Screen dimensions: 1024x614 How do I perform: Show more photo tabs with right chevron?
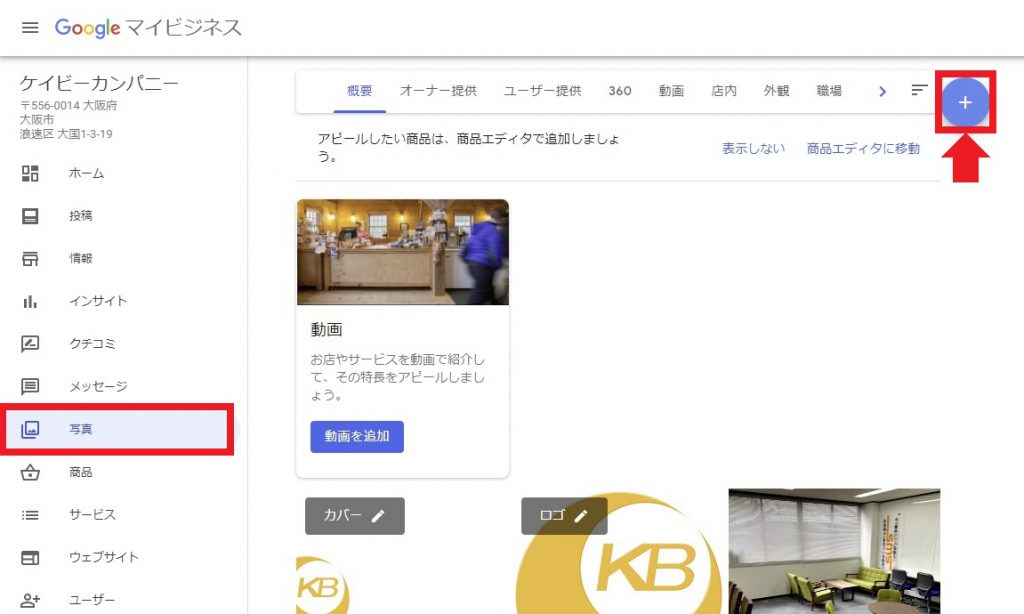coord(882,91)
